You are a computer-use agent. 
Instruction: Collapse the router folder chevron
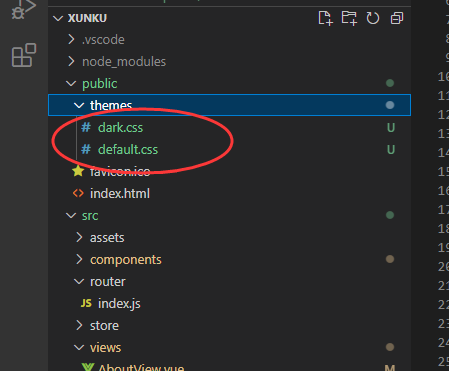pyautogui.click(x=79, y=282)
